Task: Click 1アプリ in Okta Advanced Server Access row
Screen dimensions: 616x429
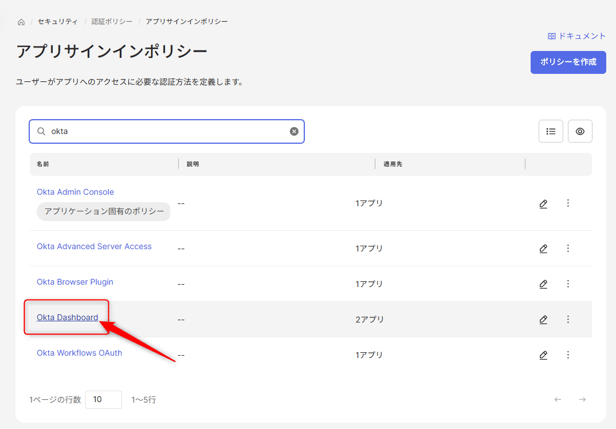Action: coord(369,248)
